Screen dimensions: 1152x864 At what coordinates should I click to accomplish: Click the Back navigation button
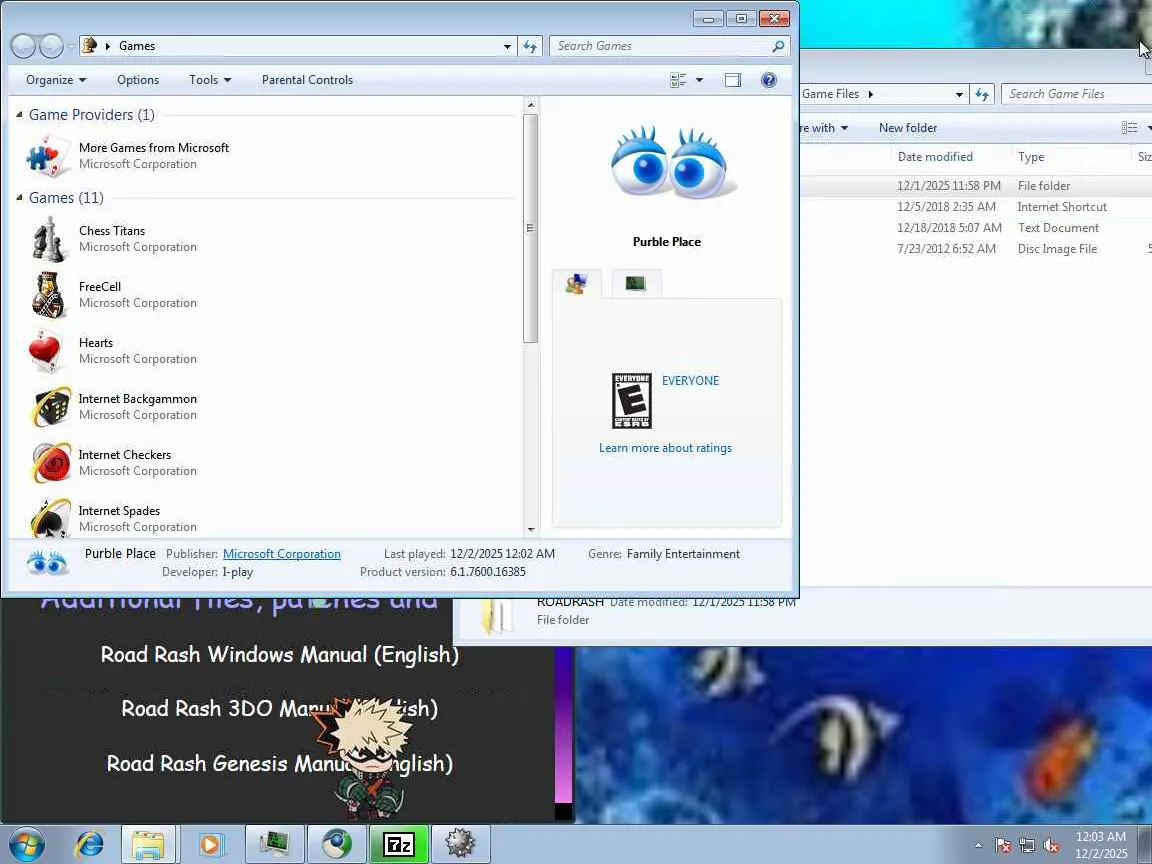pos(24,46)
